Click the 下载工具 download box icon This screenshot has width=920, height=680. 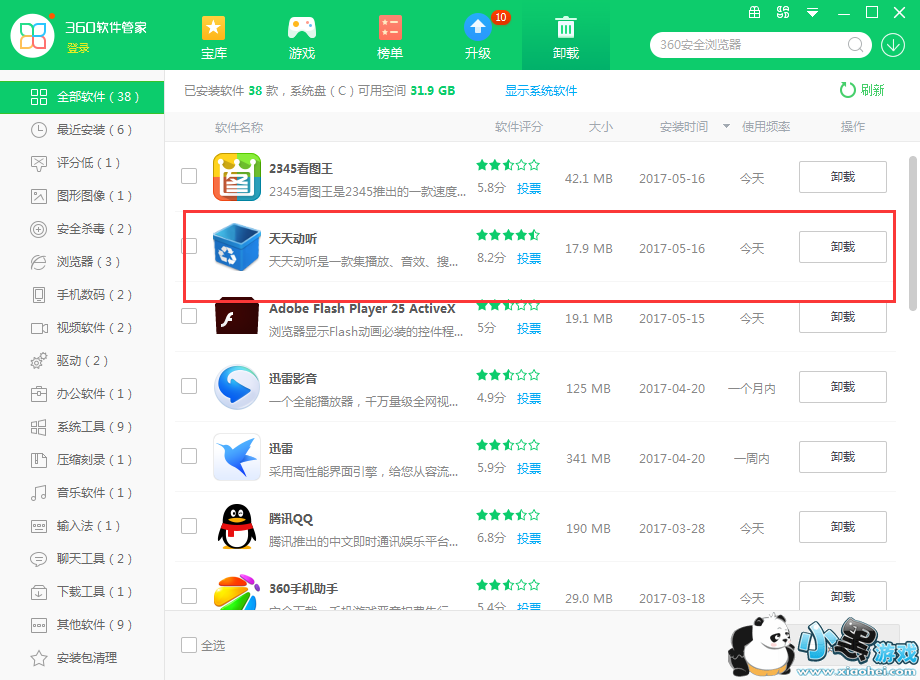click(x=39, y=591)
